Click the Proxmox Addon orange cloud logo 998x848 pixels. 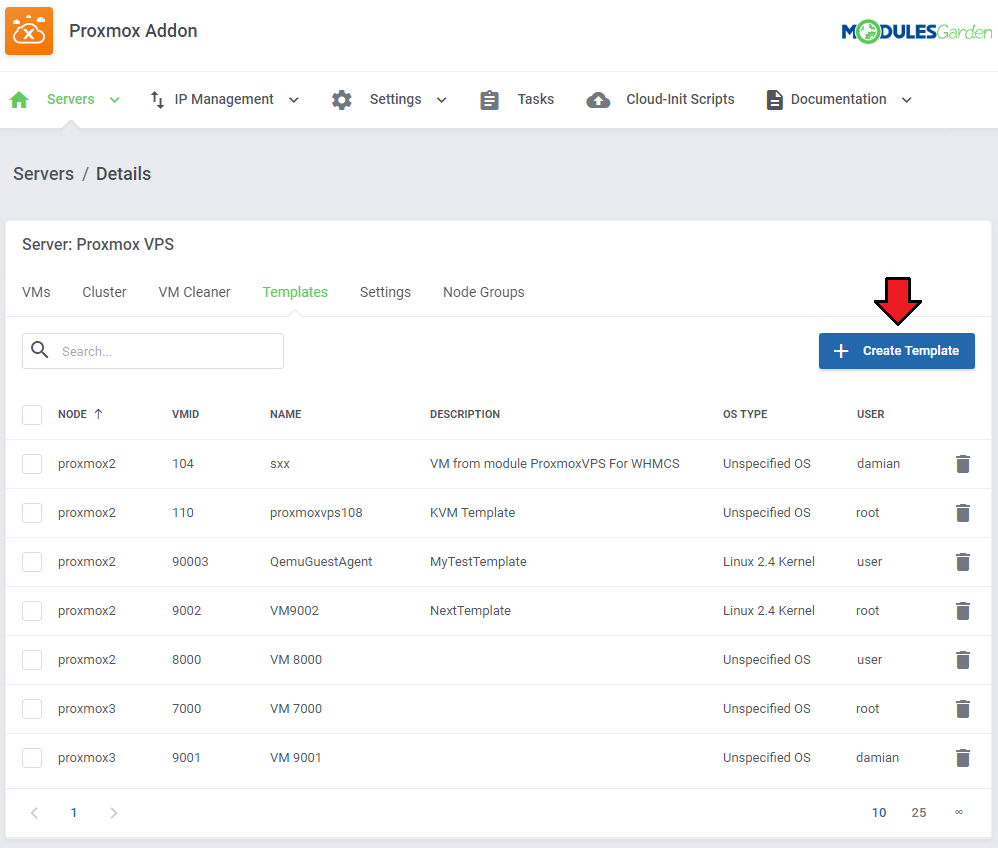pyautogui.click(x=29, y=31)
